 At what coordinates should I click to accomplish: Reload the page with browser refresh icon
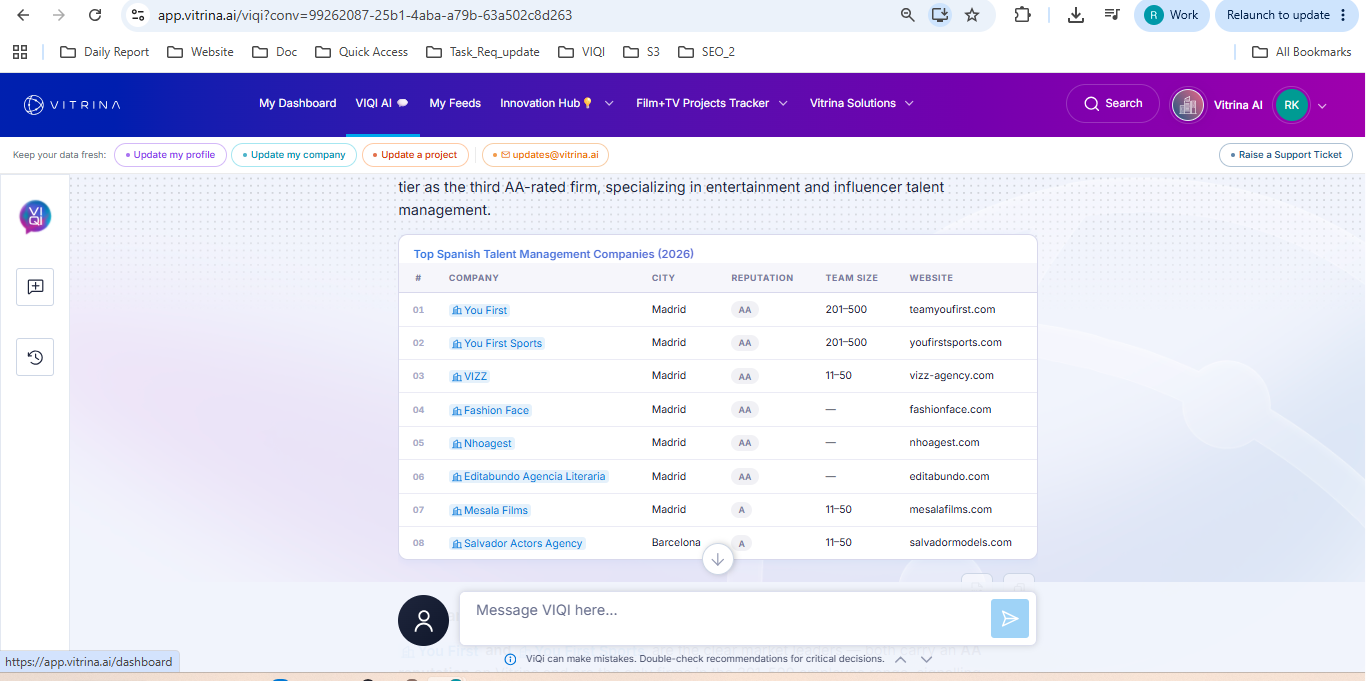pos(95,15)
